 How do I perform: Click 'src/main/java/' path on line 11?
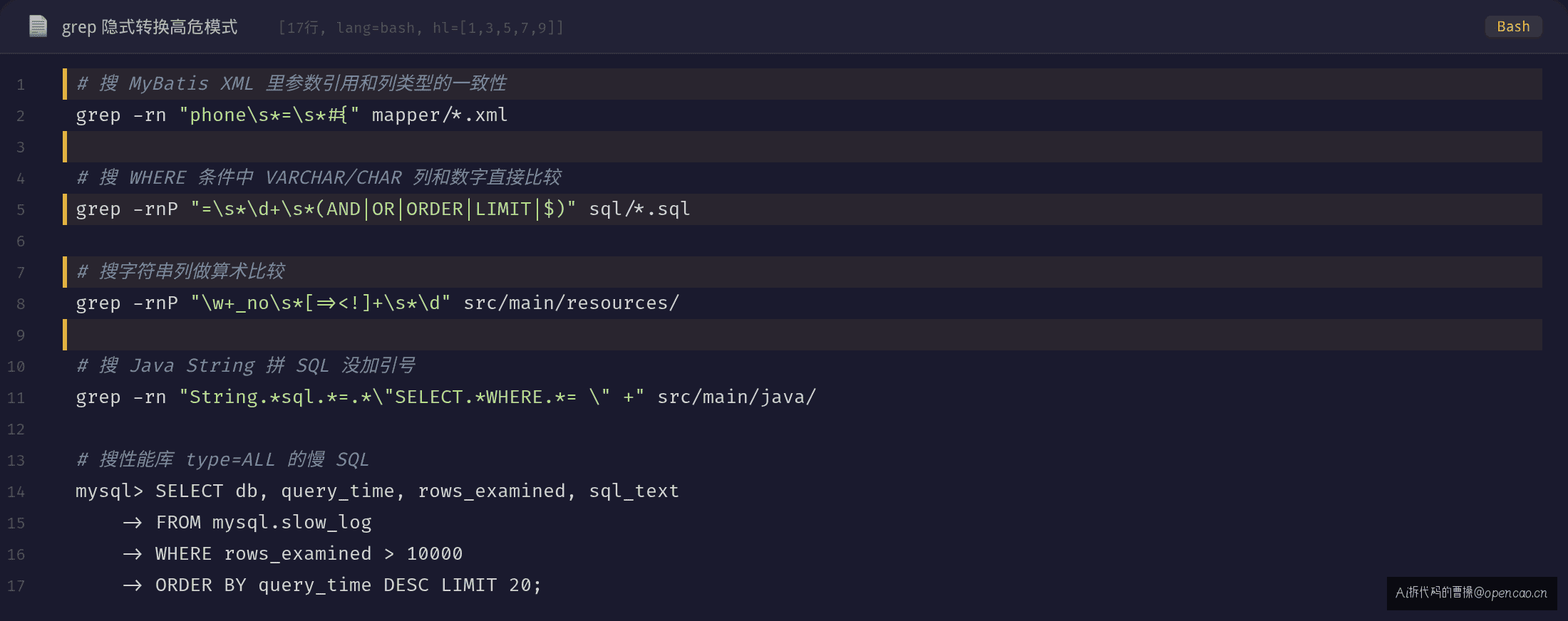tap(736, 397)
